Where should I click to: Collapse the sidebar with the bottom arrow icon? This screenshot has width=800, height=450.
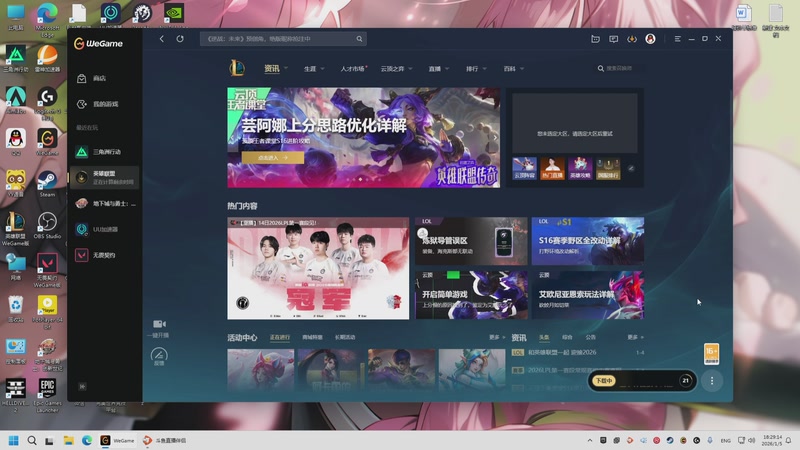coord(82,386)
